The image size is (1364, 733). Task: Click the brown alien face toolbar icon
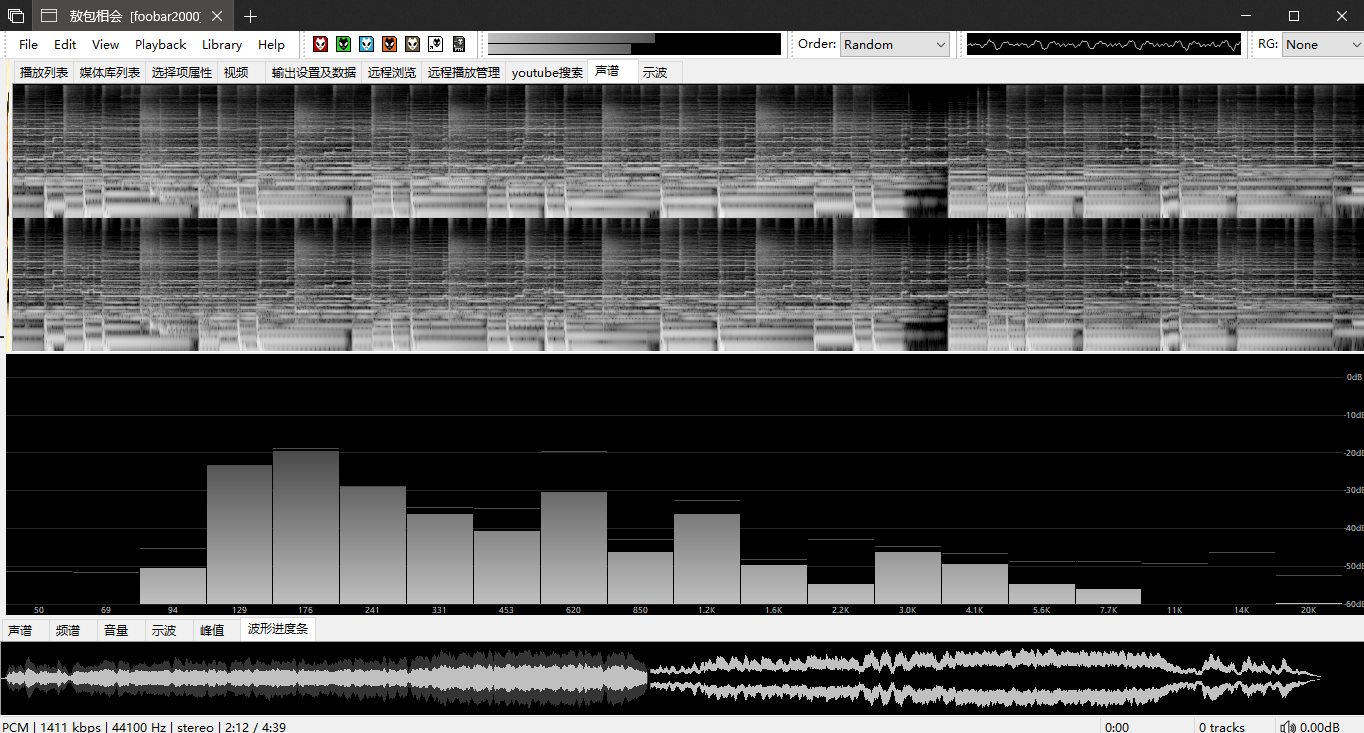click(412, 44)
